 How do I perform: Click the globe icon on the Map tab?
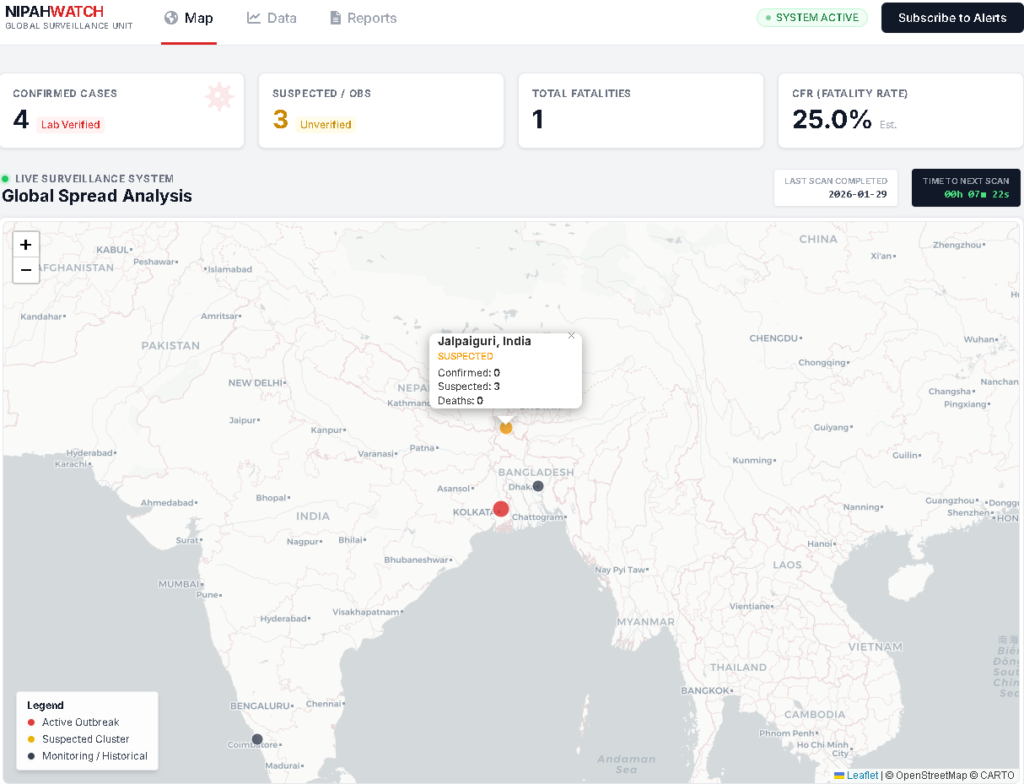[x=171, y=18]
